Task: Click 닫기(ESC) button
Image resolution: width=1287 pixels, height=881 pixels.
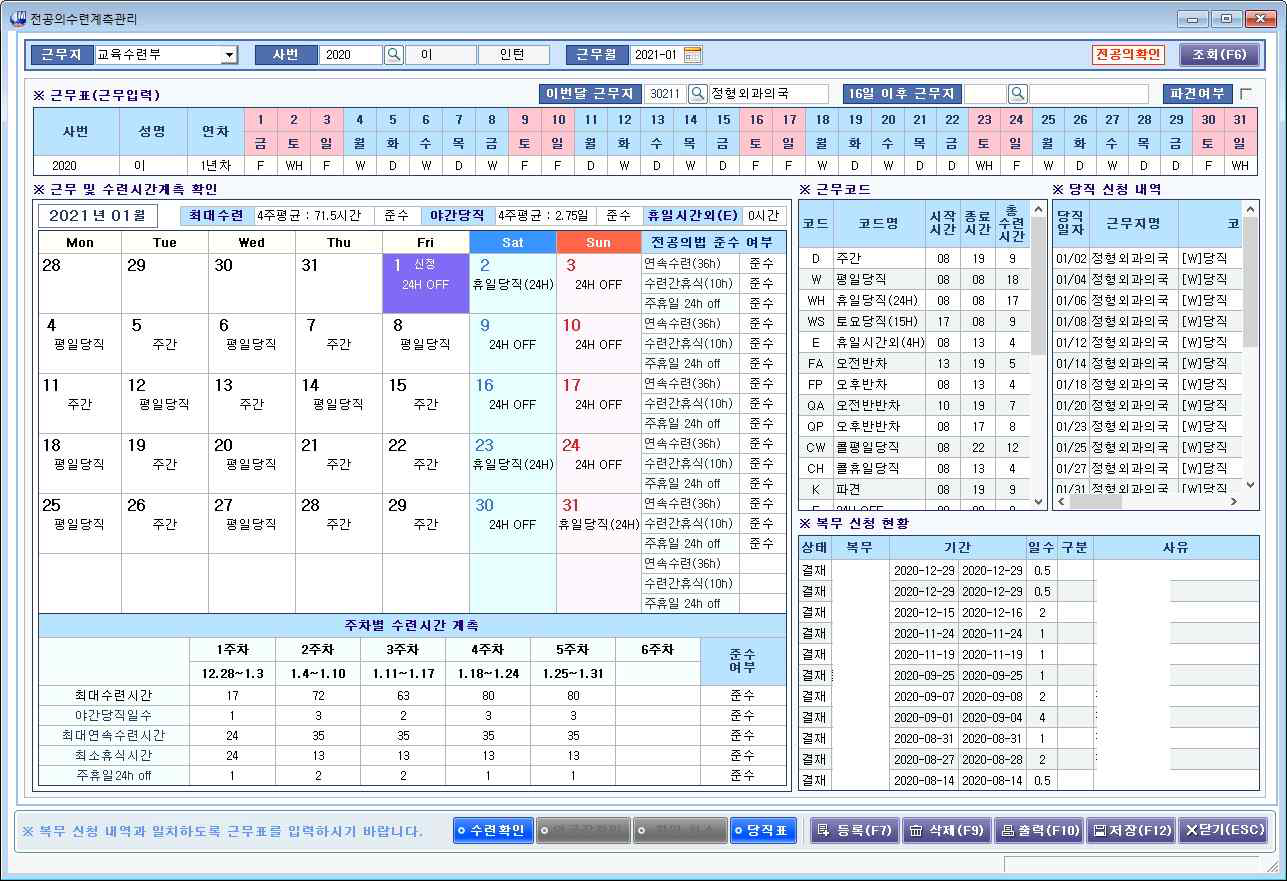Action: [x=1223, y=830]
